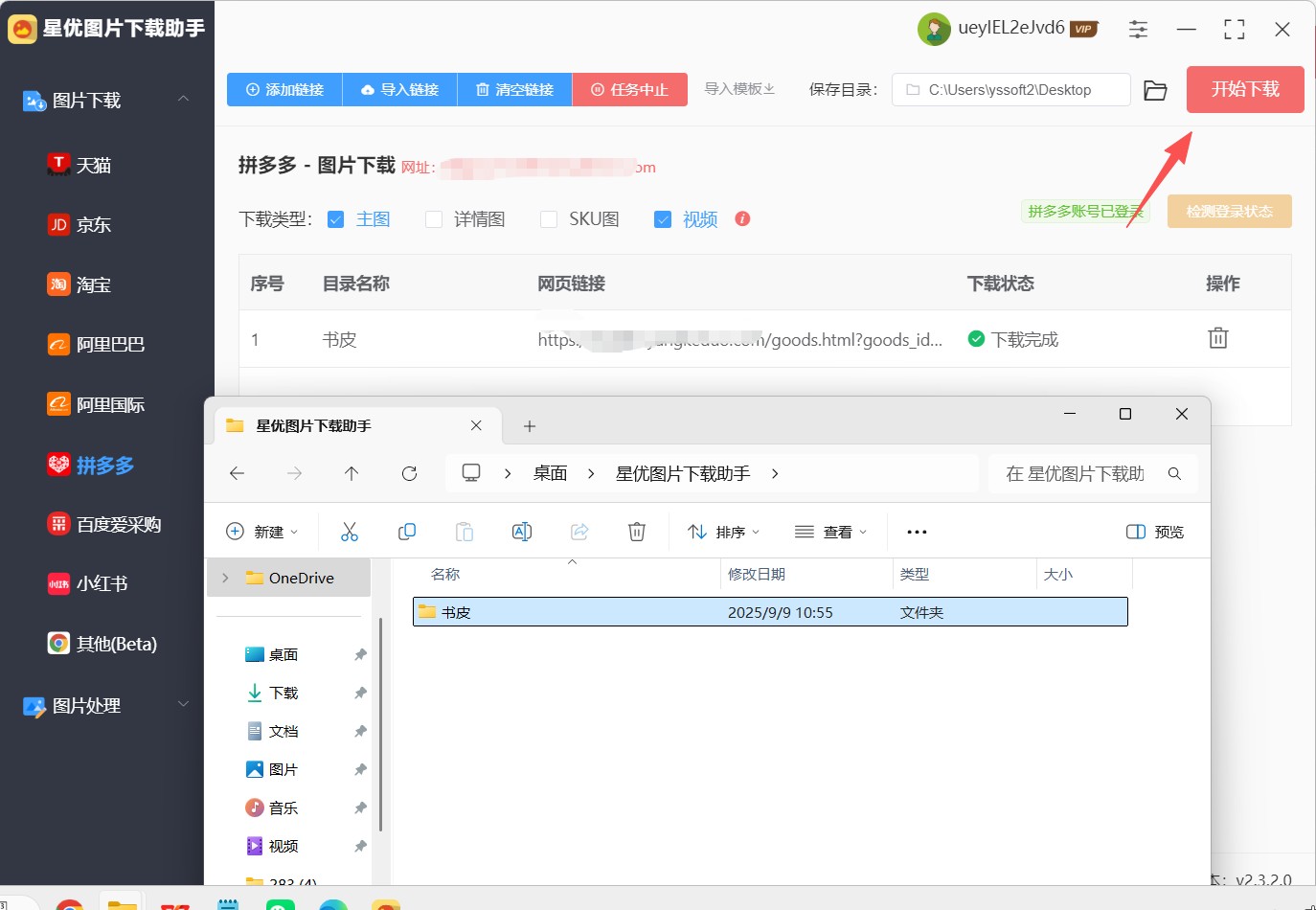The height and width of the screenshot is (910, 1316).
Task: Toggle the 主图 checkbox
Action: (335, 219)
